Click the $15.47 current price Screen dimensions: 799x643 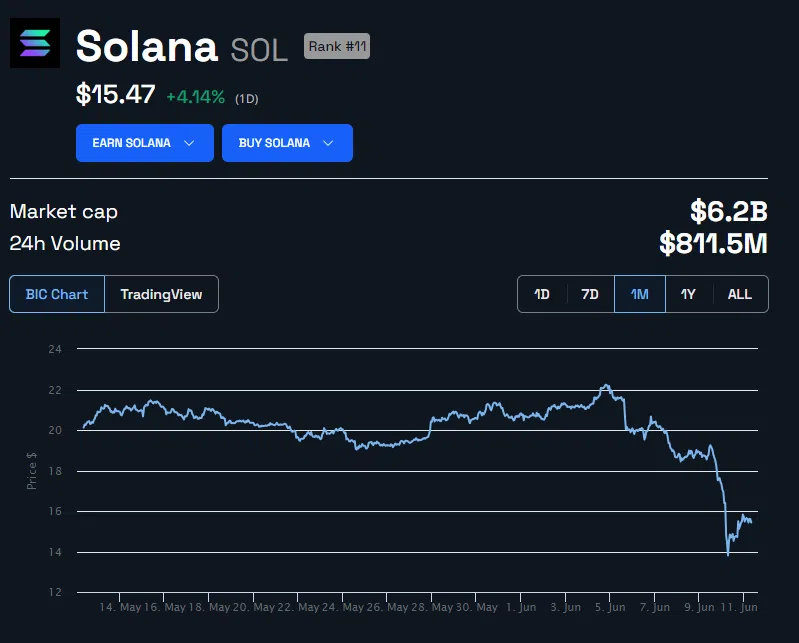[x=116, y=95]
